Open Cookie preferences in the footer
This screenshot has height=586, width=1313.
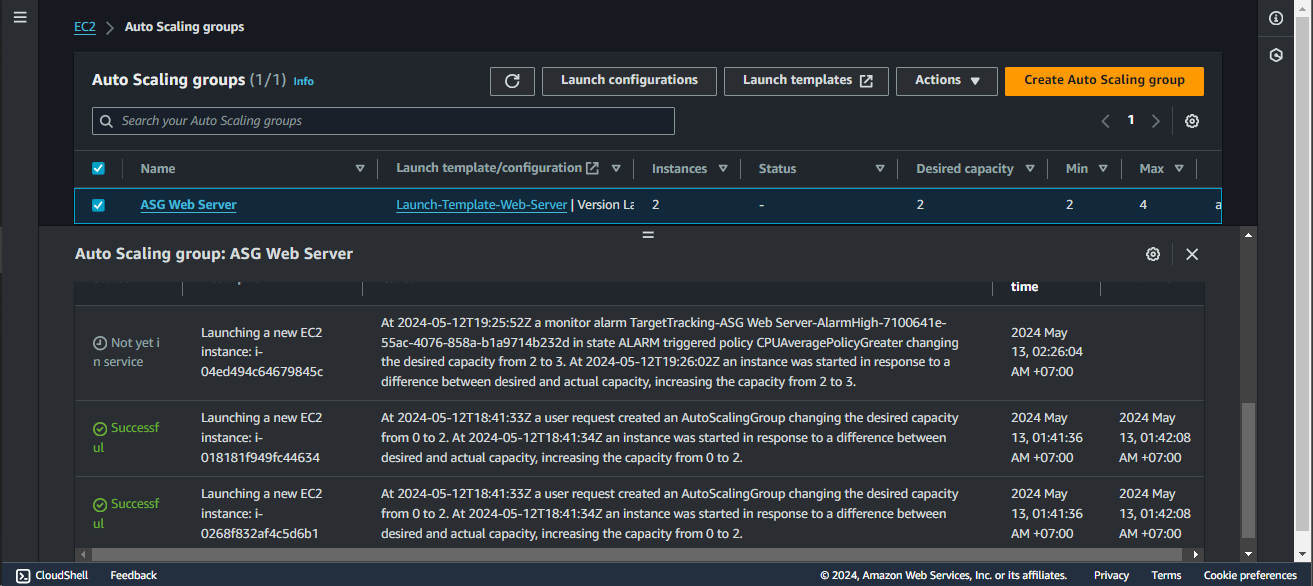1250,575
